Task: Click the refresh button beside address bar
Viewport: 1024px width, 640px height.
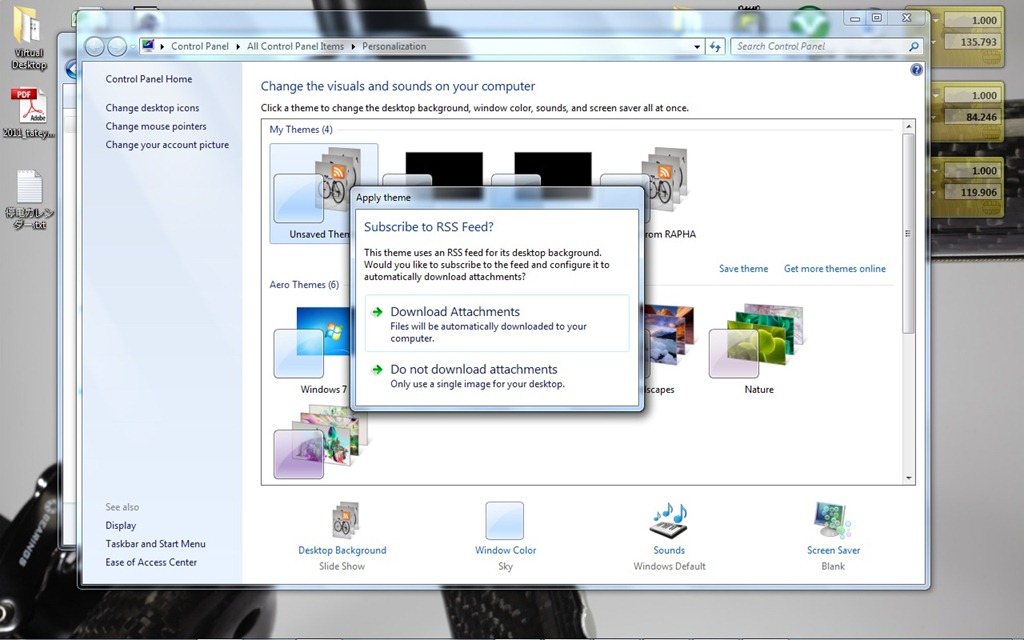Action: pos(715,46)
